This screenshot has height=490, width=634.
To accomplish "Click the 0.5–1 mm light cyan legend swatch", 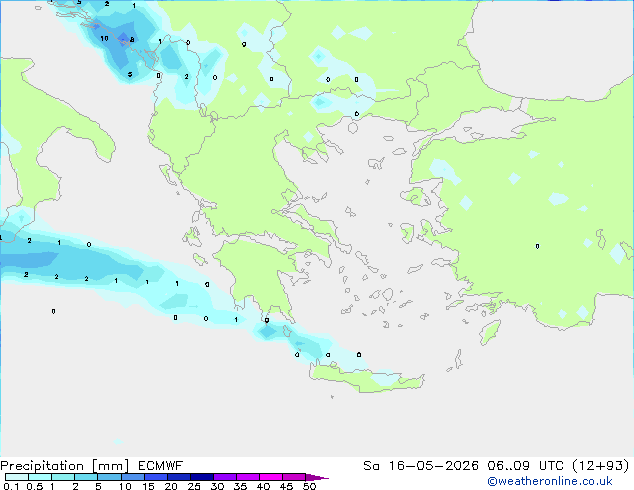I will click(40, 477).
